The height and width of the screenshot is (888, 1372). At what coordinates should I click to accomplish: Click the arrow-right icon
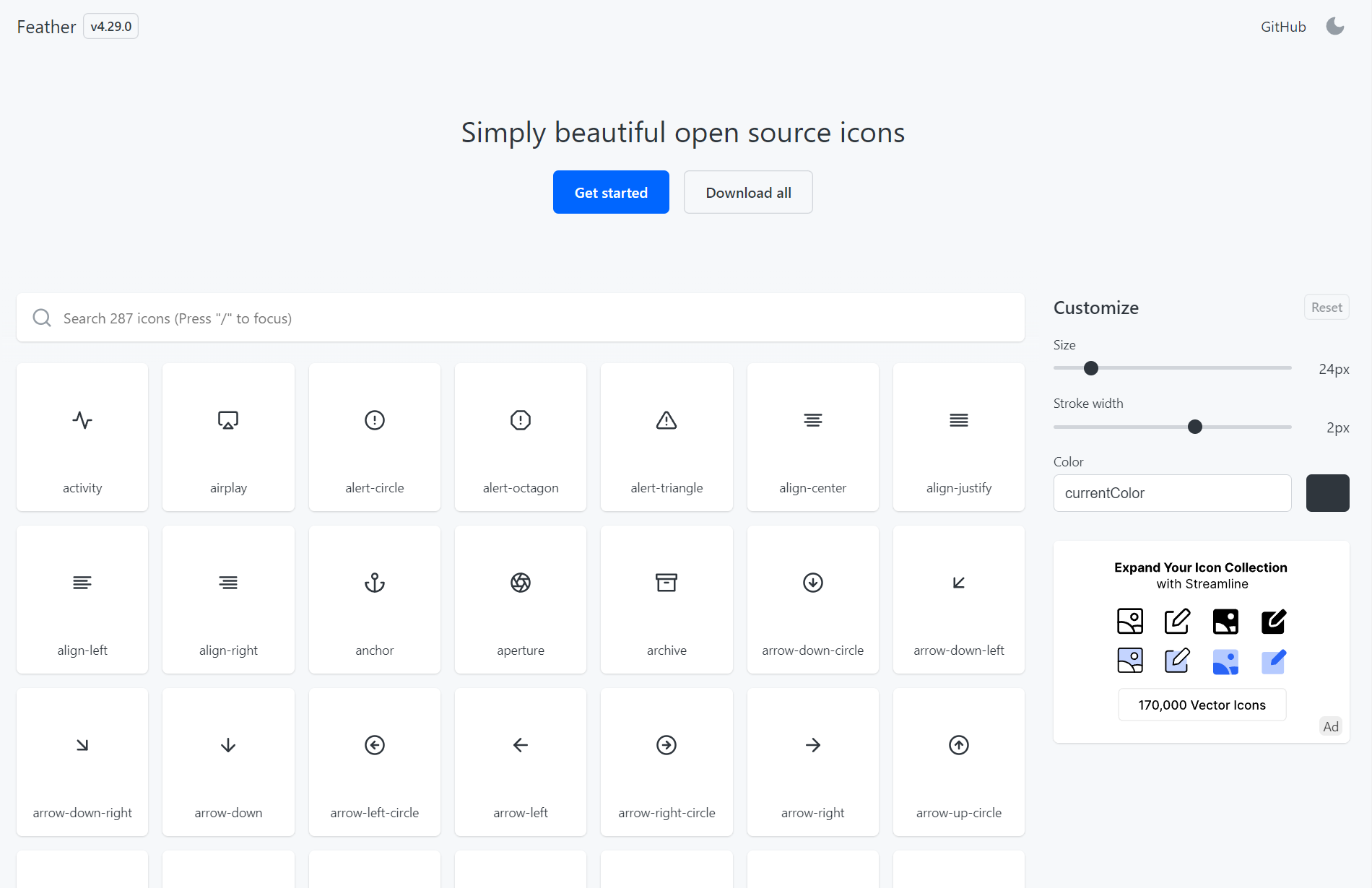(x=813, y=762)
